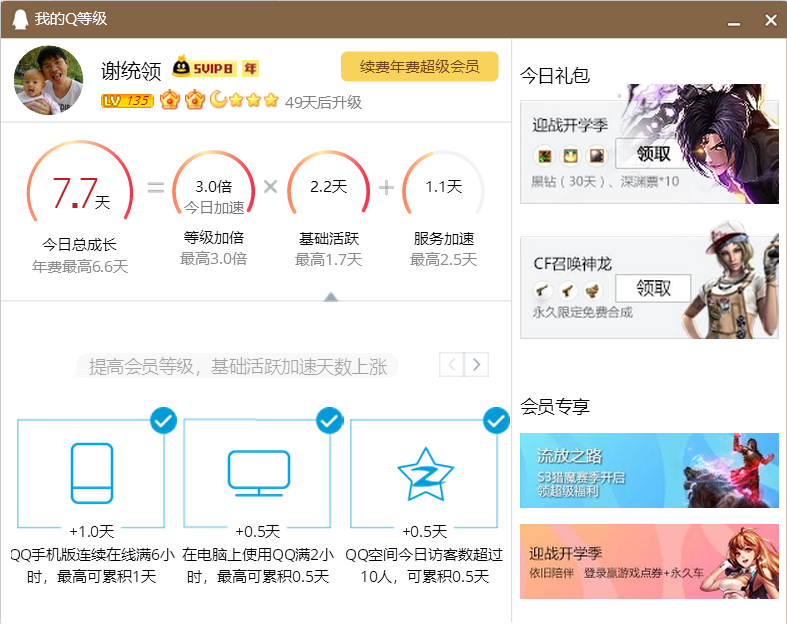Go to next tip with right arrow
The image size is (787, 624).
tap(476, 364)
